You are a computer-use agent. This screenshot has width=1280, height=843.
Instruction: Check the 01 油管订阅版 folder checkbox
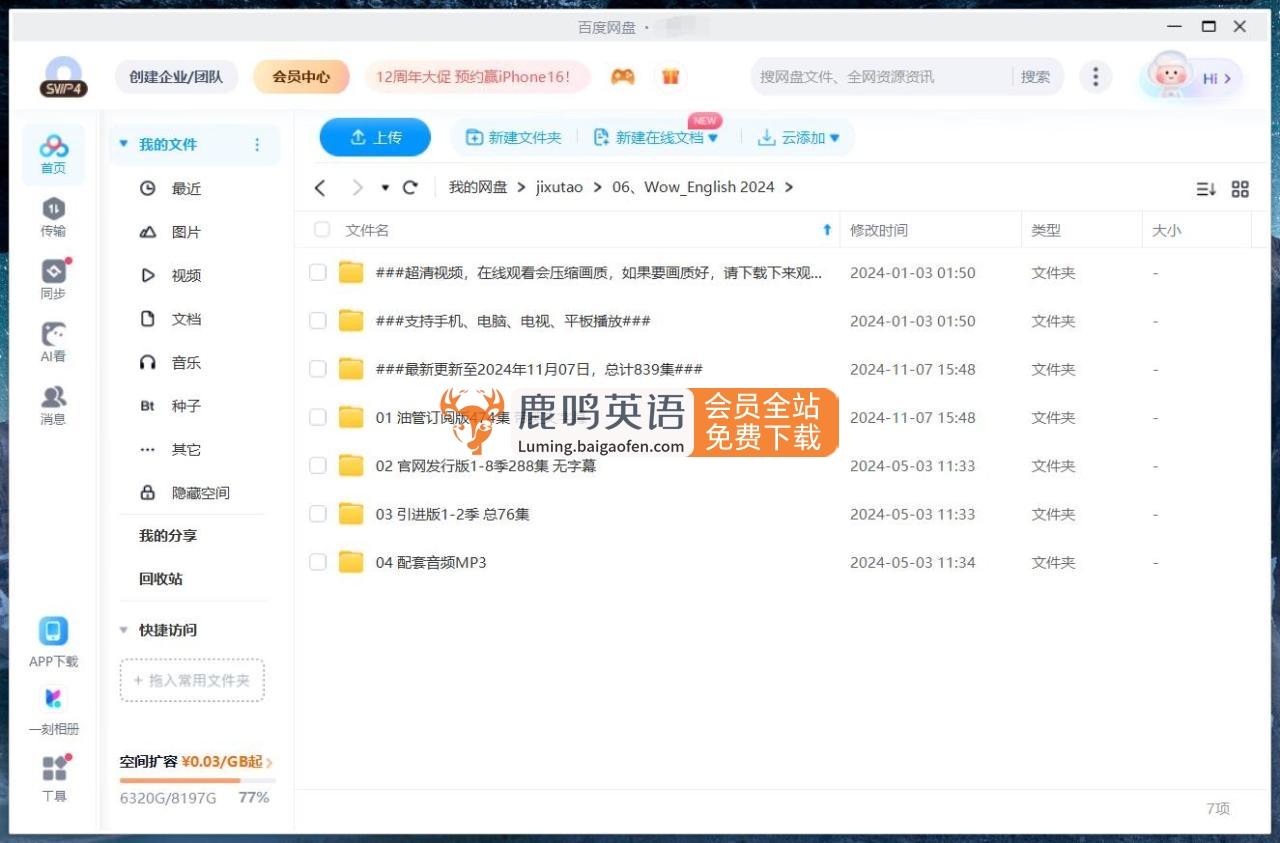click(318, 417)
